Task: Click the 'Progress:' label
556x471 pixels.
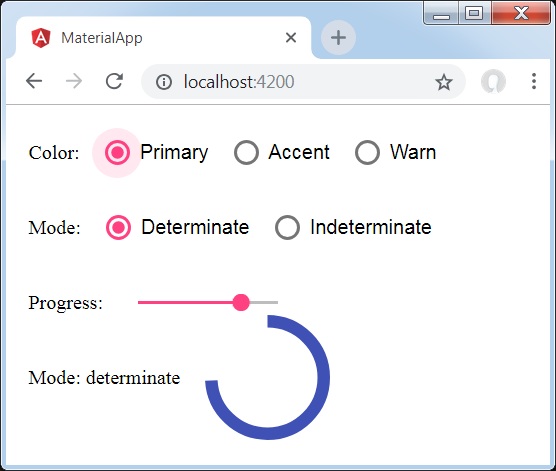Action: (66, 303)
